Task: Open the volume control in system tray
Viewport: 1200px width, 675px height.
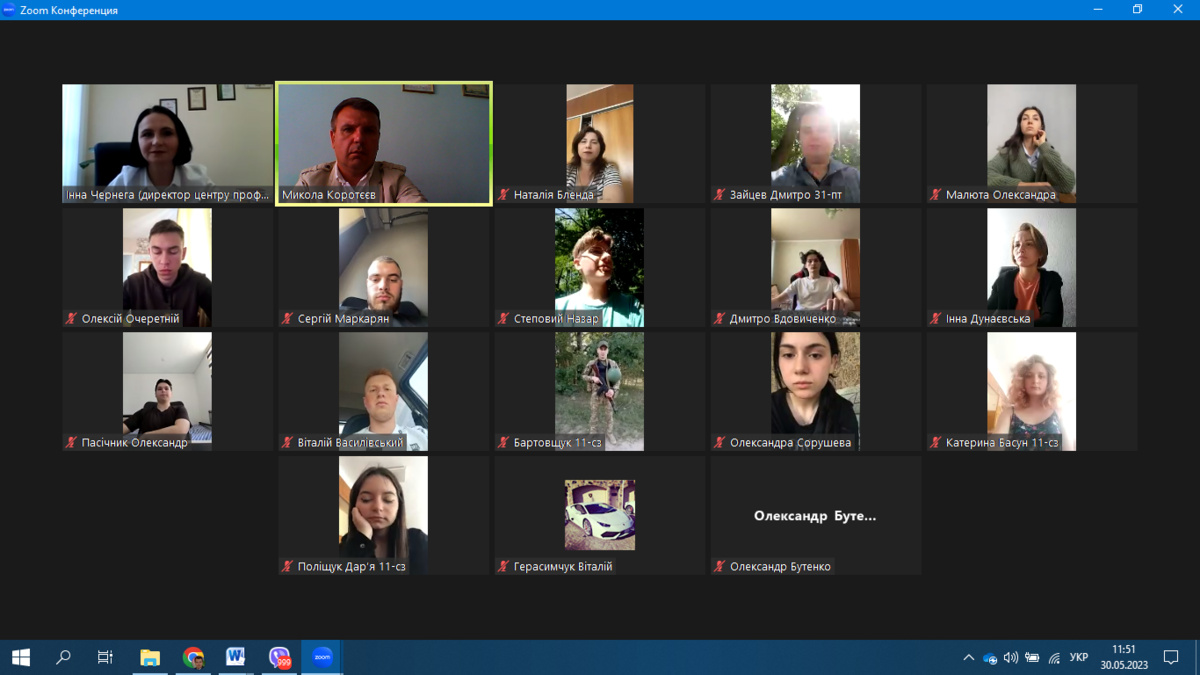Action: (1011, 658)
